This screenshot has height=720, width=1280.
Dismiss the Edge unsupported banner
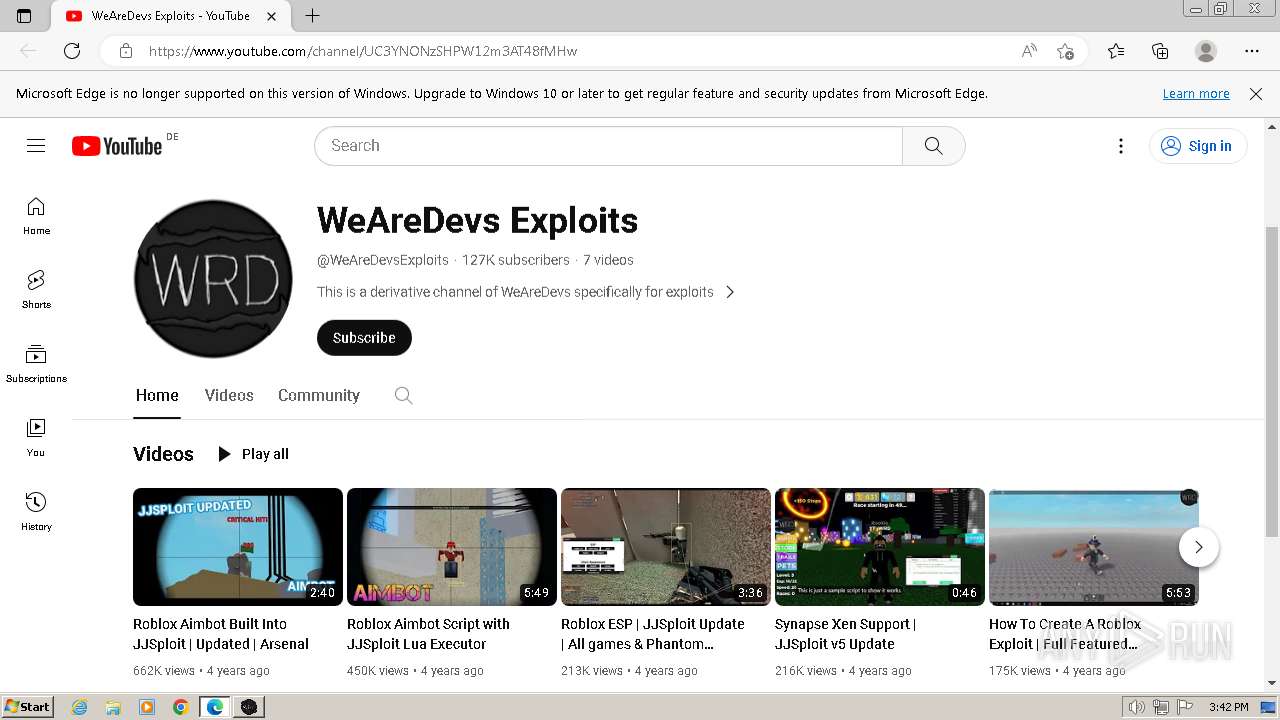(x=1256, y=94)
